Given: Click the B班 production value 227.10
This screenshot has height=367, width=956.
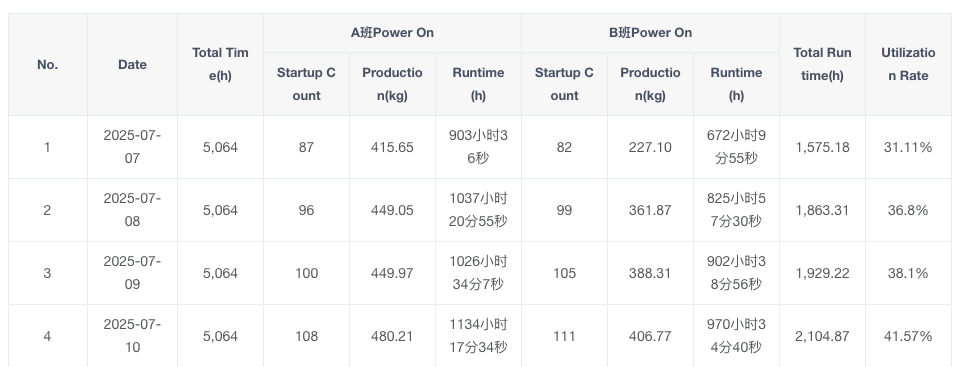Looking at the screenshot, I should (651, 148).
